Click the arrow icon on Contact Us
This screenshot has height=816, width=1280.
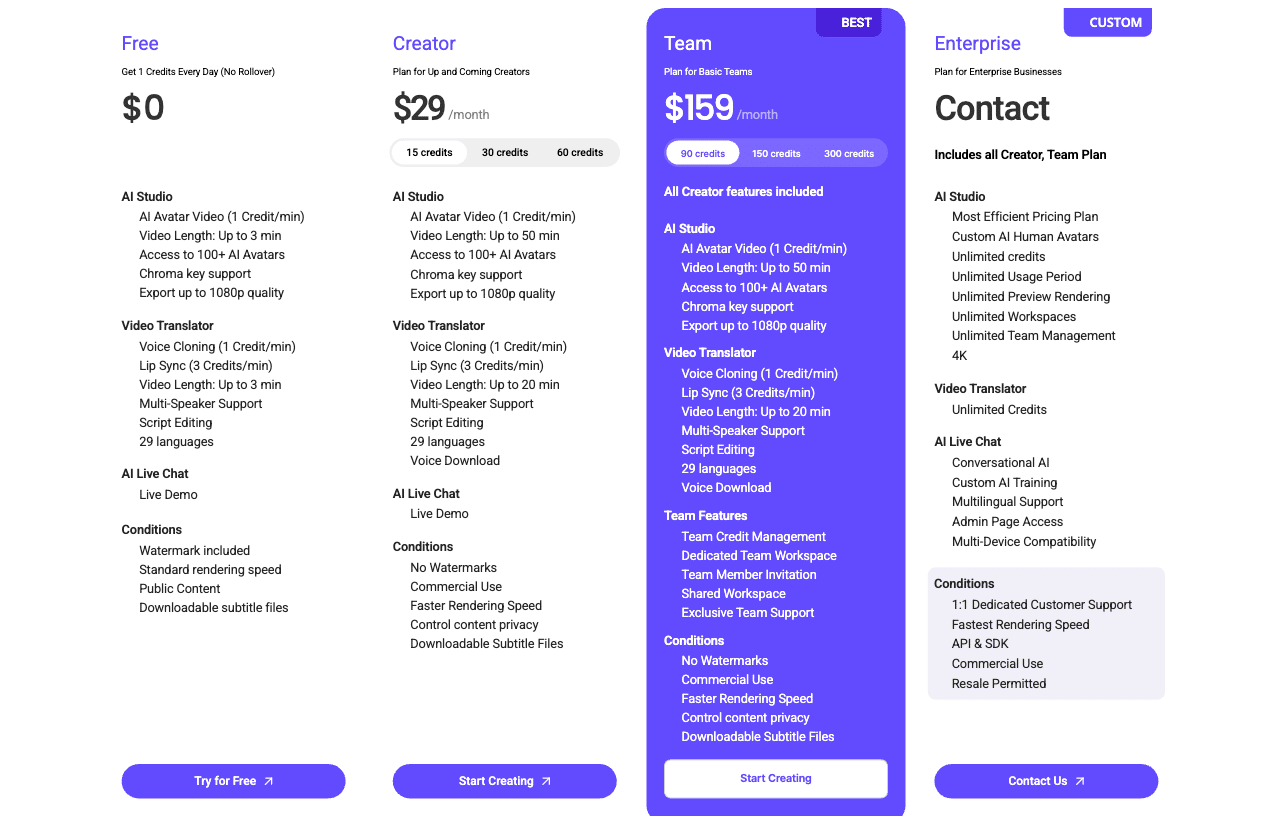(x=1080, y=781)
